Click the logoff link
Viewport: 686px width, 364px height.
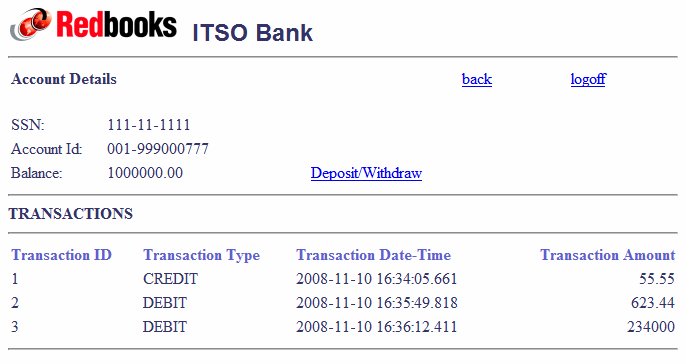(x=588, y=79)
